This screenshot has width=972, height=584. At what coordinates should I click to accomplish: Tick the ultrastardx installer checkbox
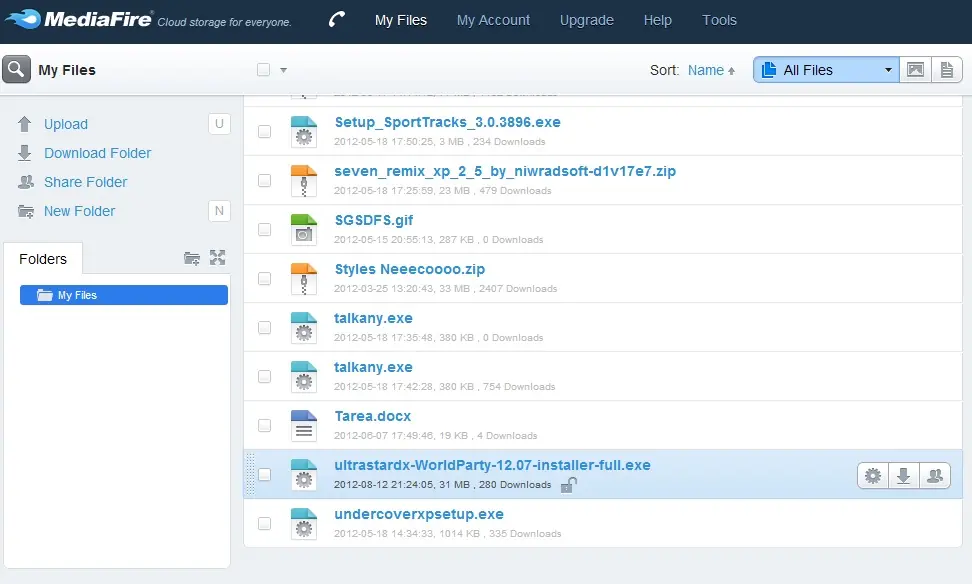[x=265, y=474]
